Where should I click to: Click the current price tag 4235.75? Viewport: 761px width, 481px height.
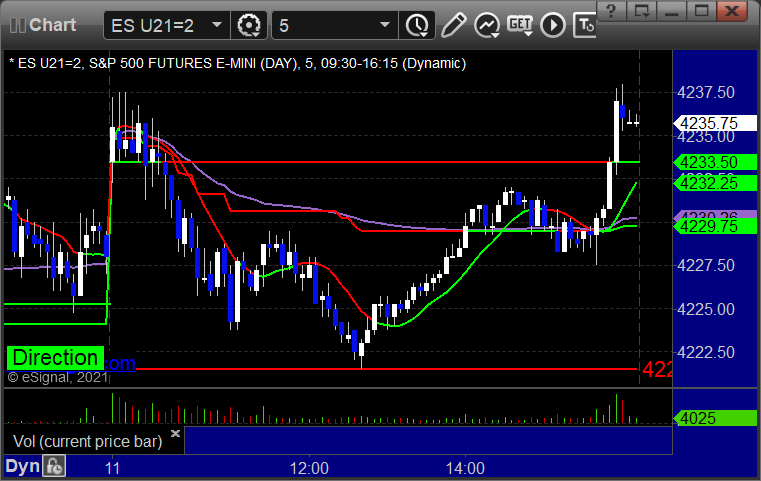click(715, 123)
